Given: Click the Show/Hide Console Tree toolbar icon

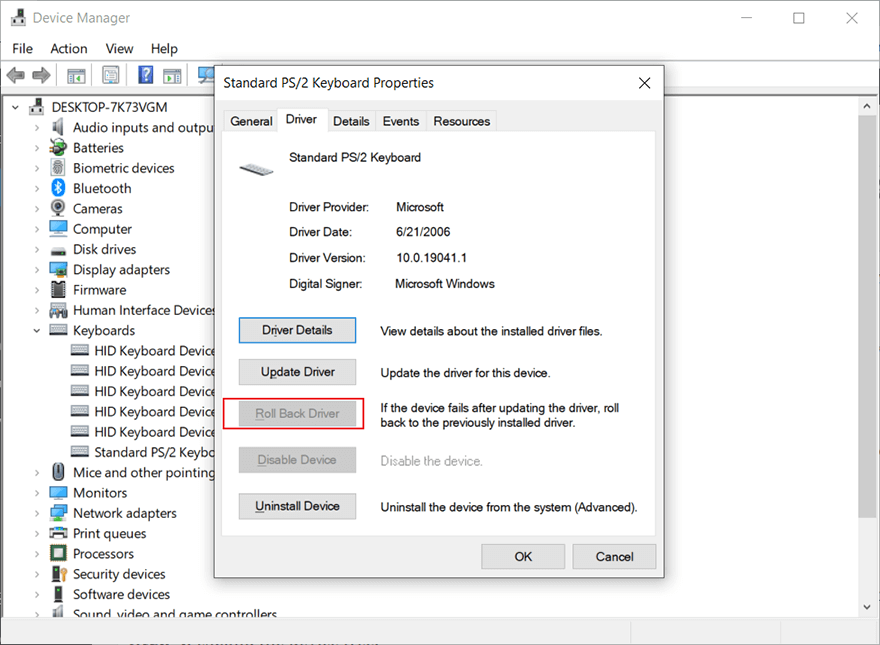Looking at the screenshot, I should [74, 74].
